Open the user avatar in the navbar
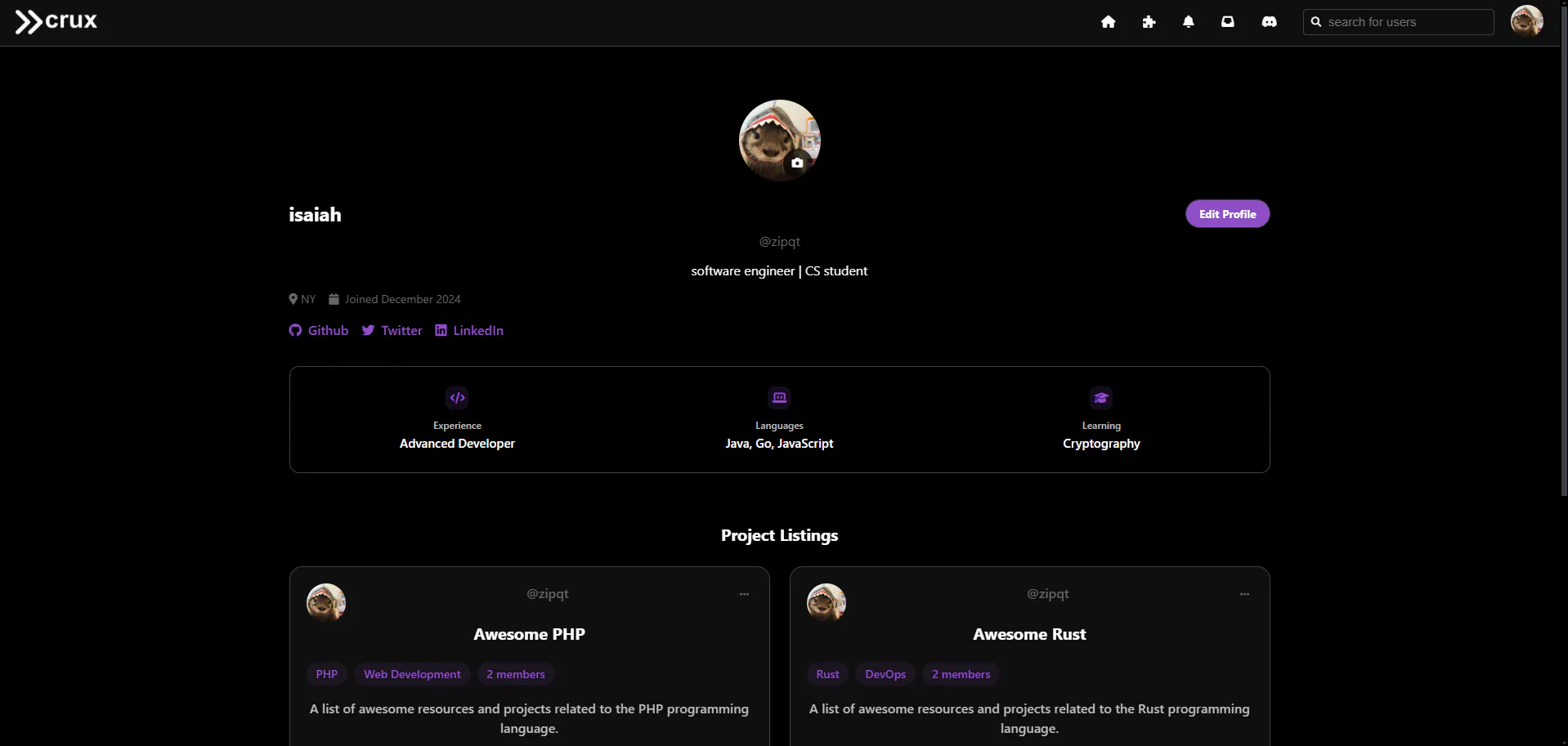Viewport: 1568px width, 746px height. pyautogui.click(x=1526, y=21)
